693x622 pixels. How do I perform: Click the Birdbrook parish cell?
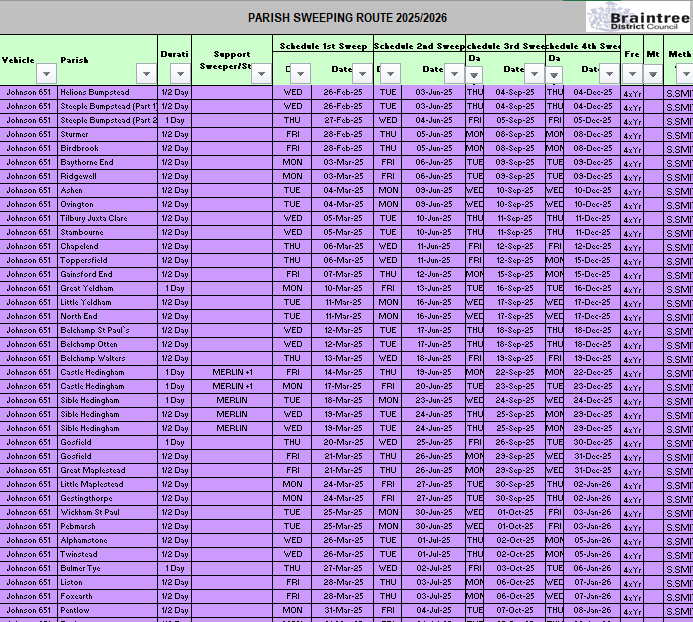click(107, 148)
